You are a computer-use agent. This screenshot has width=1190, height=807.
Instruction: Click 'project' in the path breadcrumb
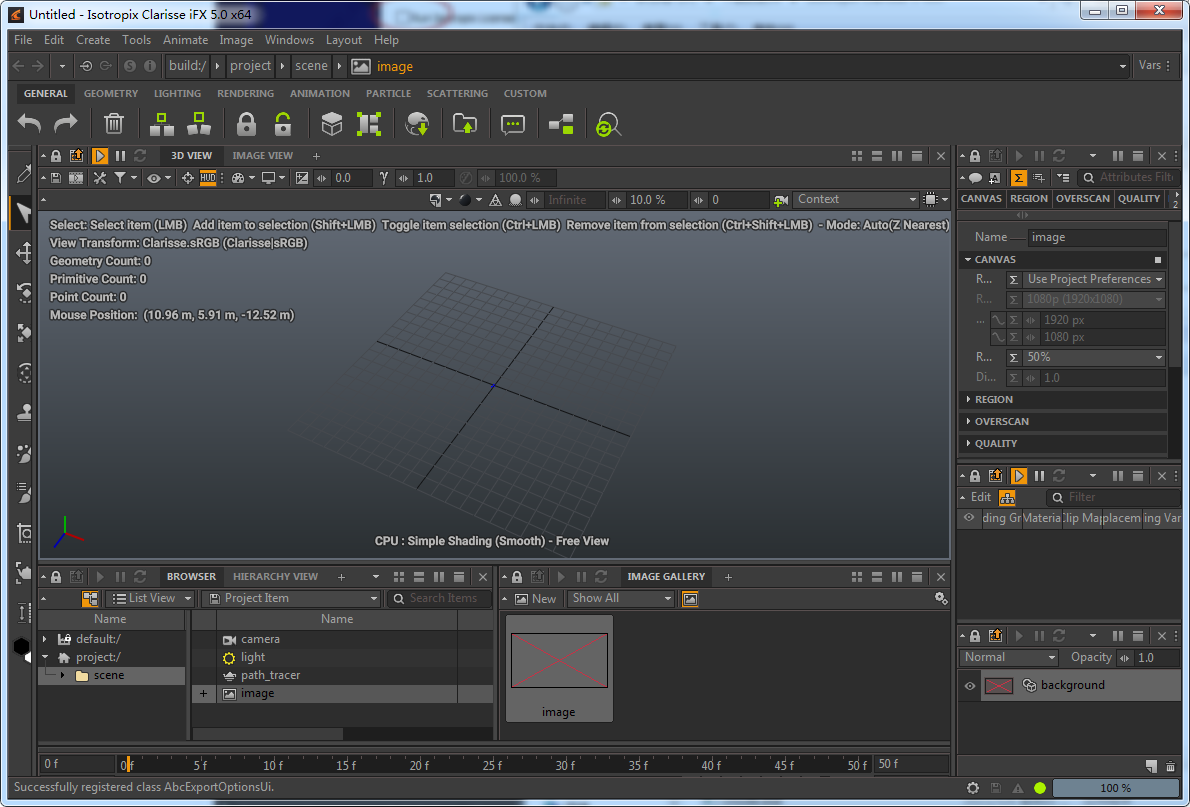250,66
